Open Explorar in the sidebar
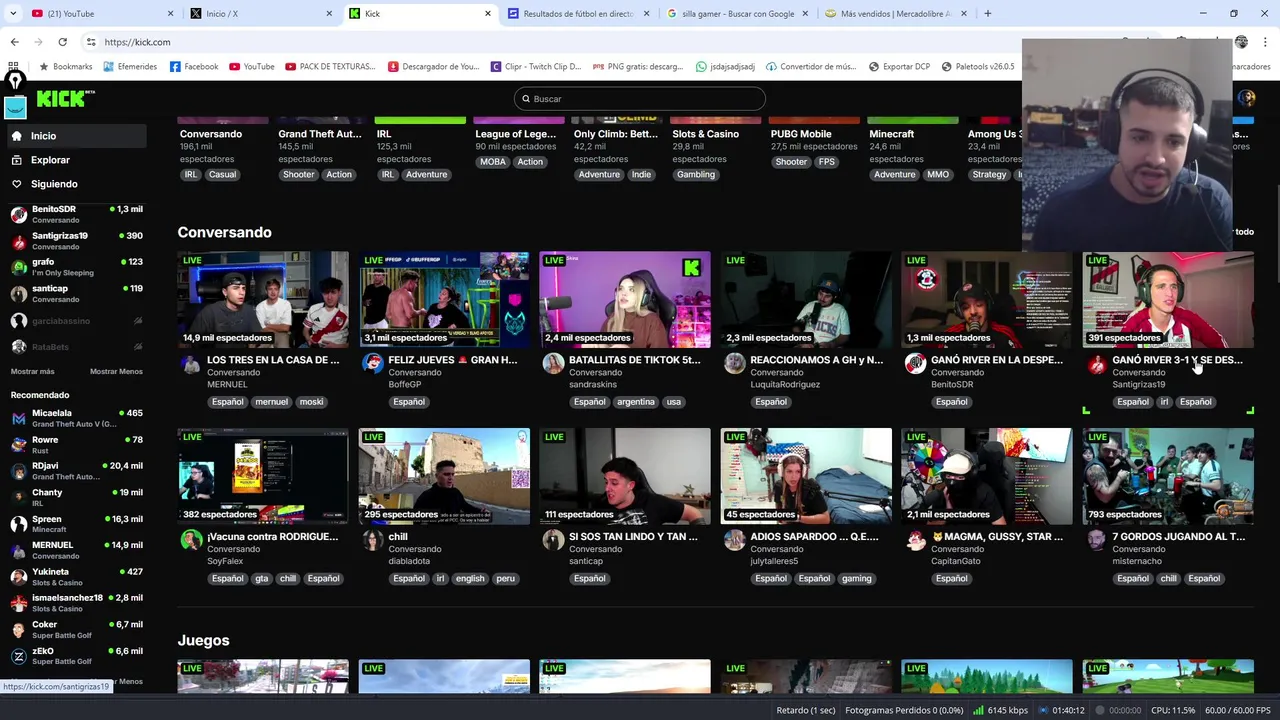The width and height of the screenshot is (1280, 720). [50, 160]
